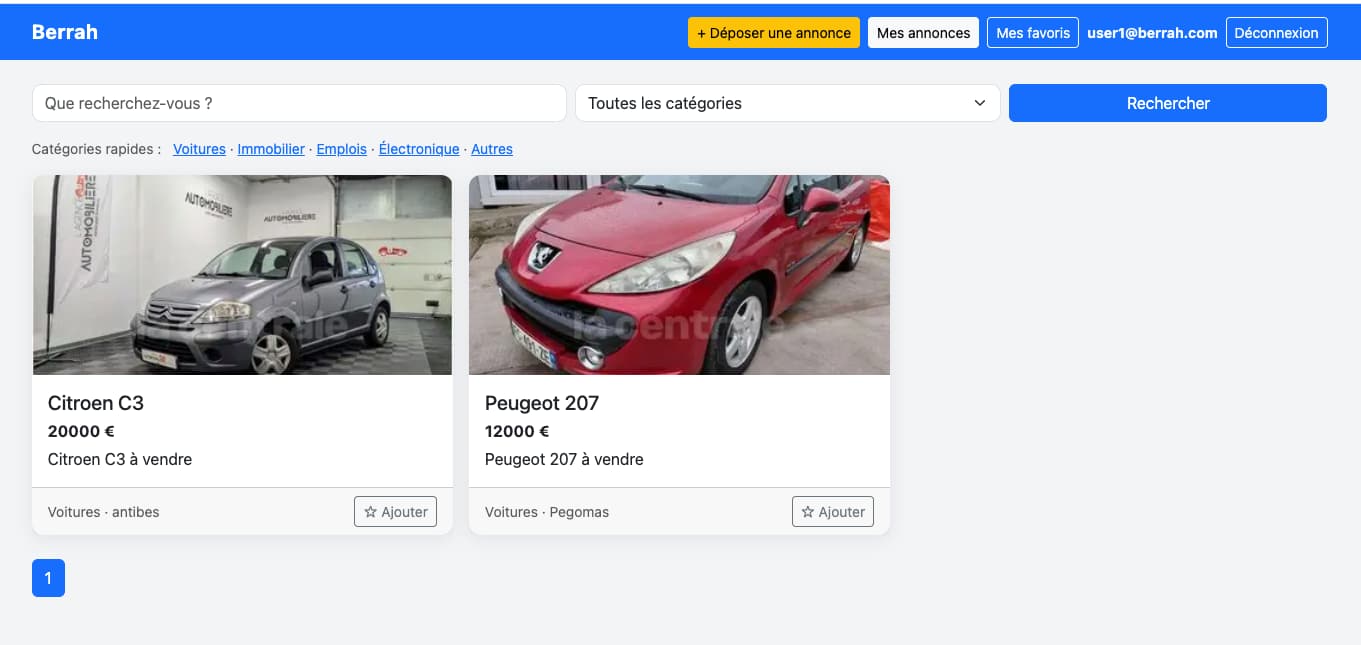Image resolution: width=1361 pixels, height=645 pixels.
Task: Select the Voitures quick category link
Action: point(199,149)
